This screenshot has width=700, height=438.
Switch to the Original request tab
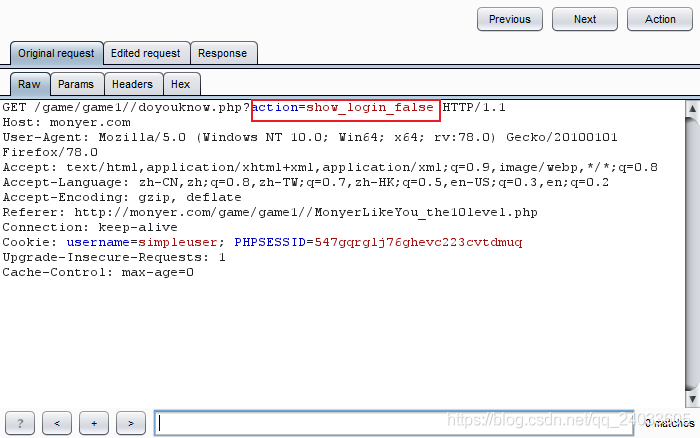click(56, 53)
